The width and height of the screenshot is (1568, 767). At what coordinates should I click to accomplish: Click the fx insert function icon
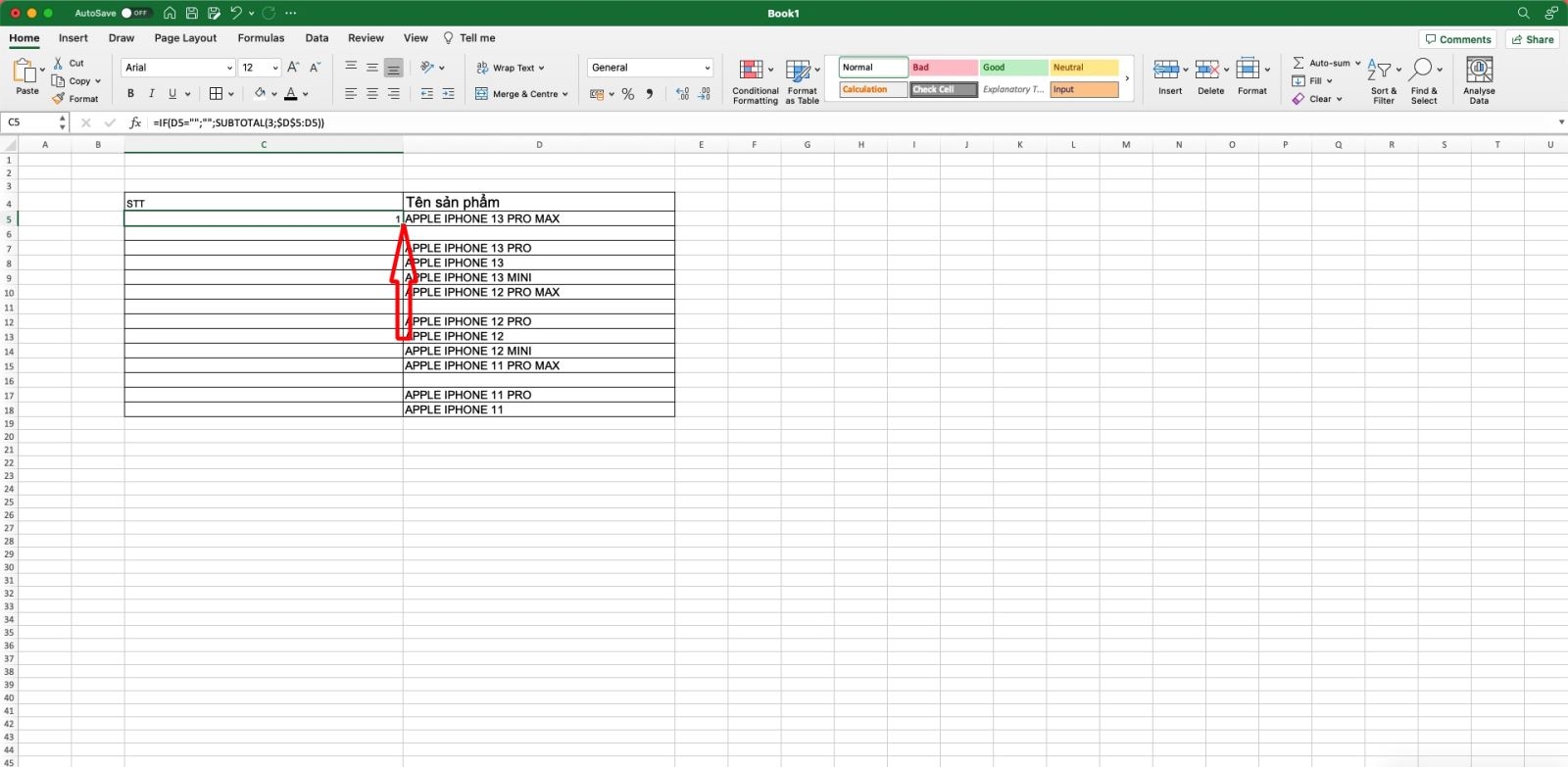click(135, 122)
